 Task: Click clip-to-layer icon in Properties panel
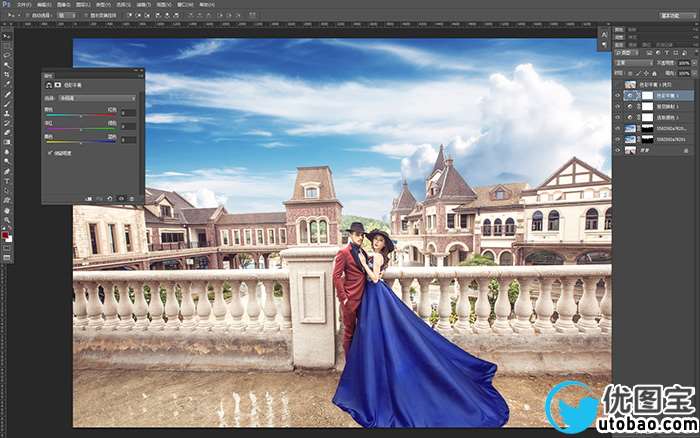(88, 199)
